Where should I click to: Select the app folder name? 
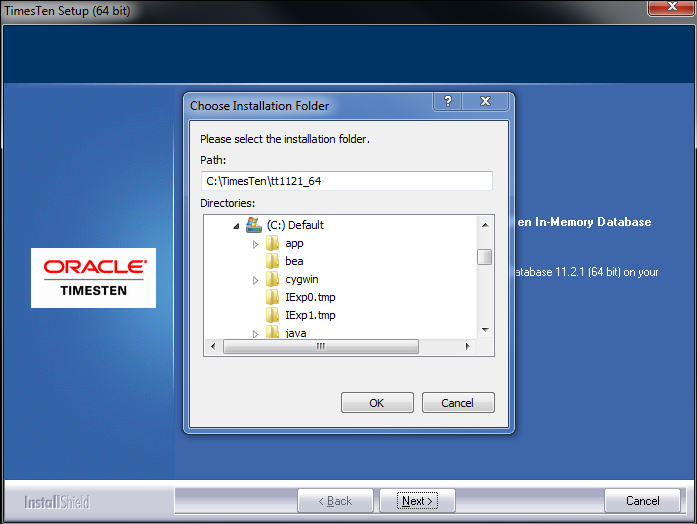tap(294, 244)
